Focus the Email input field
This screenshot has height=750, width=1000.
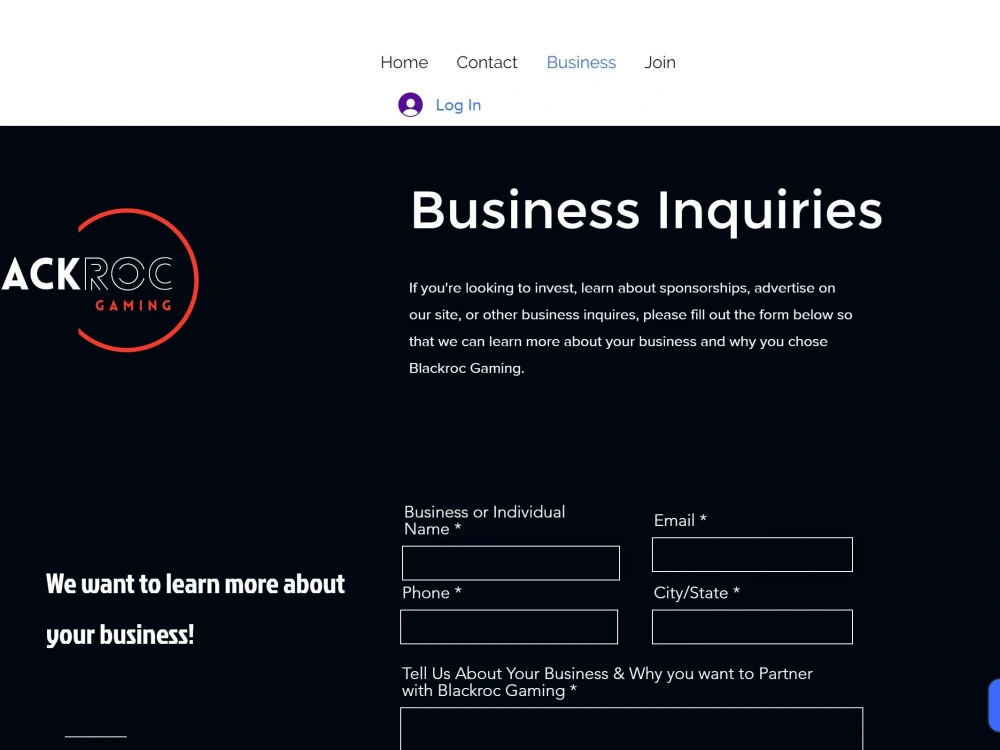pyautogui.click(x=752, y=554)
